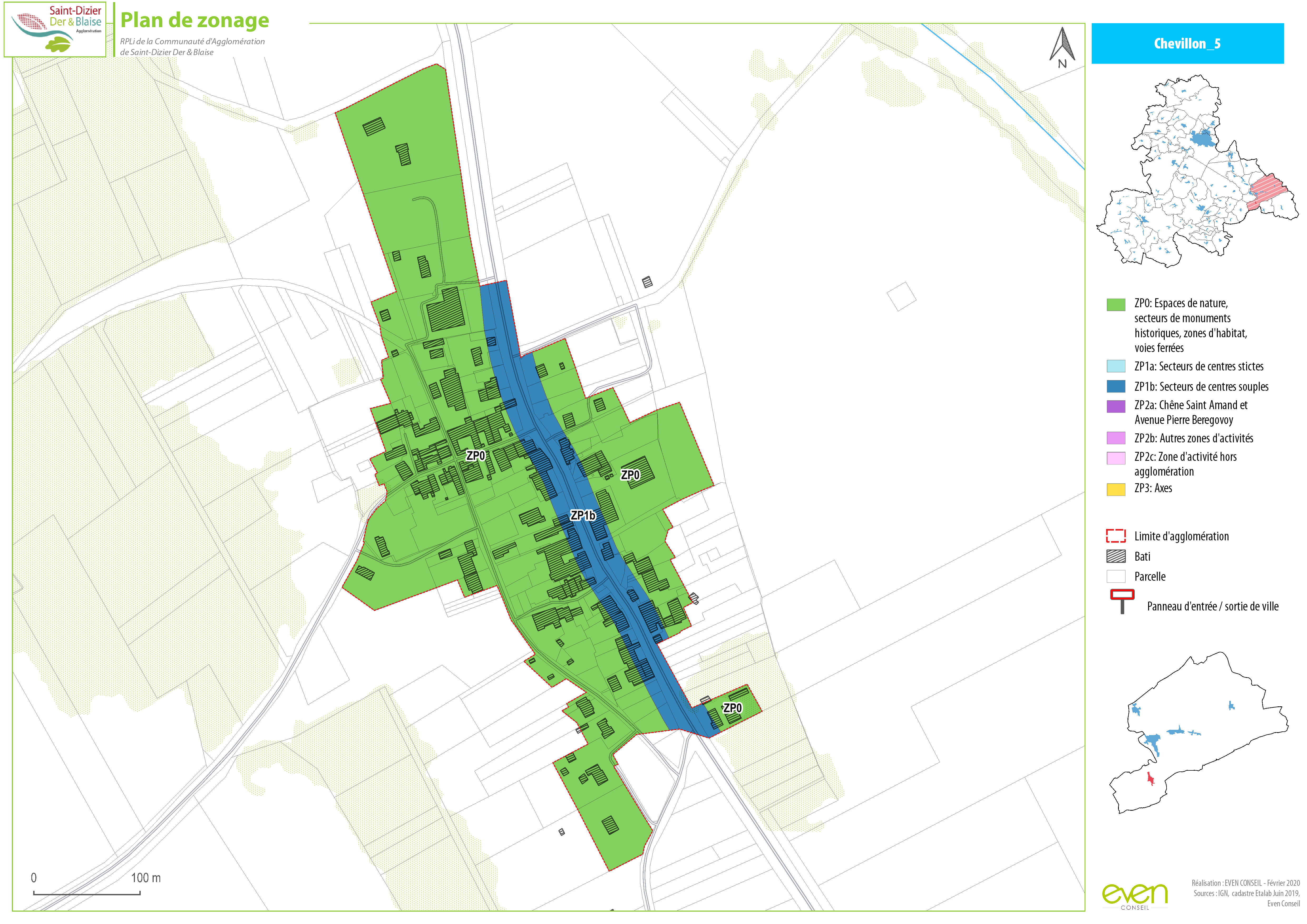Viewport: 1307px width, 924px height.
Task: Click the ZP1a: Secteurs de centres stictes text
Action: pos(1199,367)
